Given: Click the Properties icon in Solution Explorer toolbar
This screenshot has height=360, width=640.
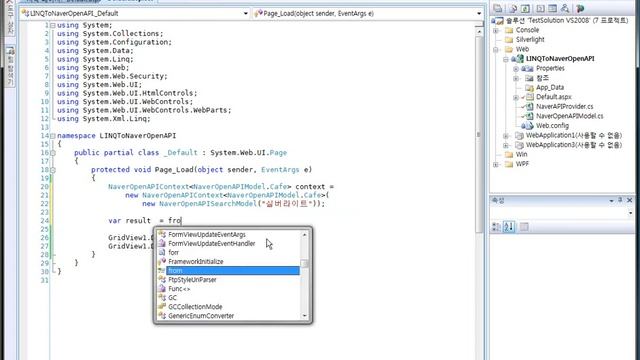Looking at the screenshot, I should (498, 8).
